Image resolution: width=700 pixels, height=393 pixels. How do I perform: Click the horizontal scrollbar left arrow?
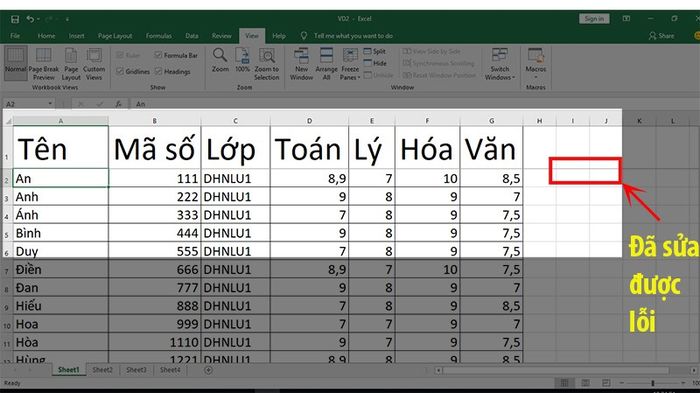click(x=438, y=371)
